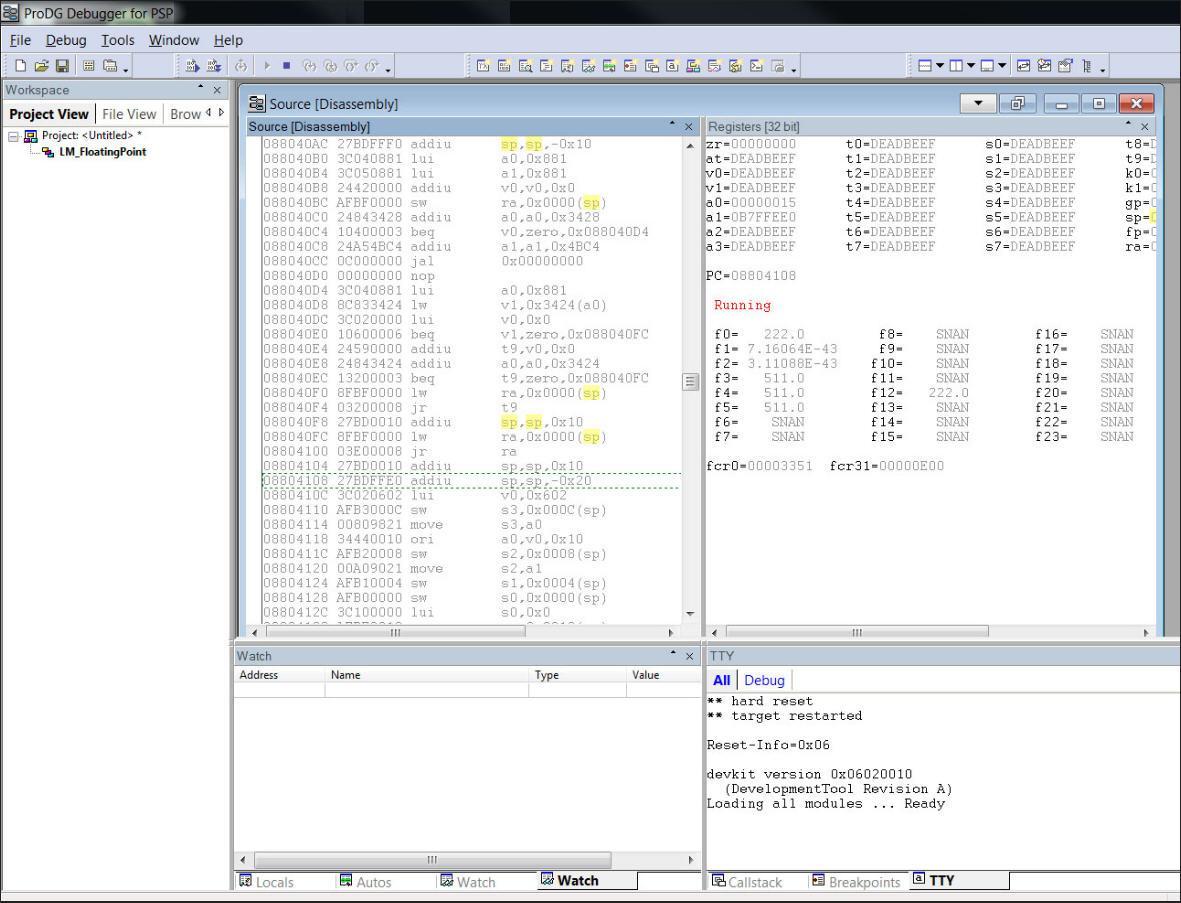Click the split vertical pane layout icon
This screenshot has width=1181, height=903.
point(954,66)
